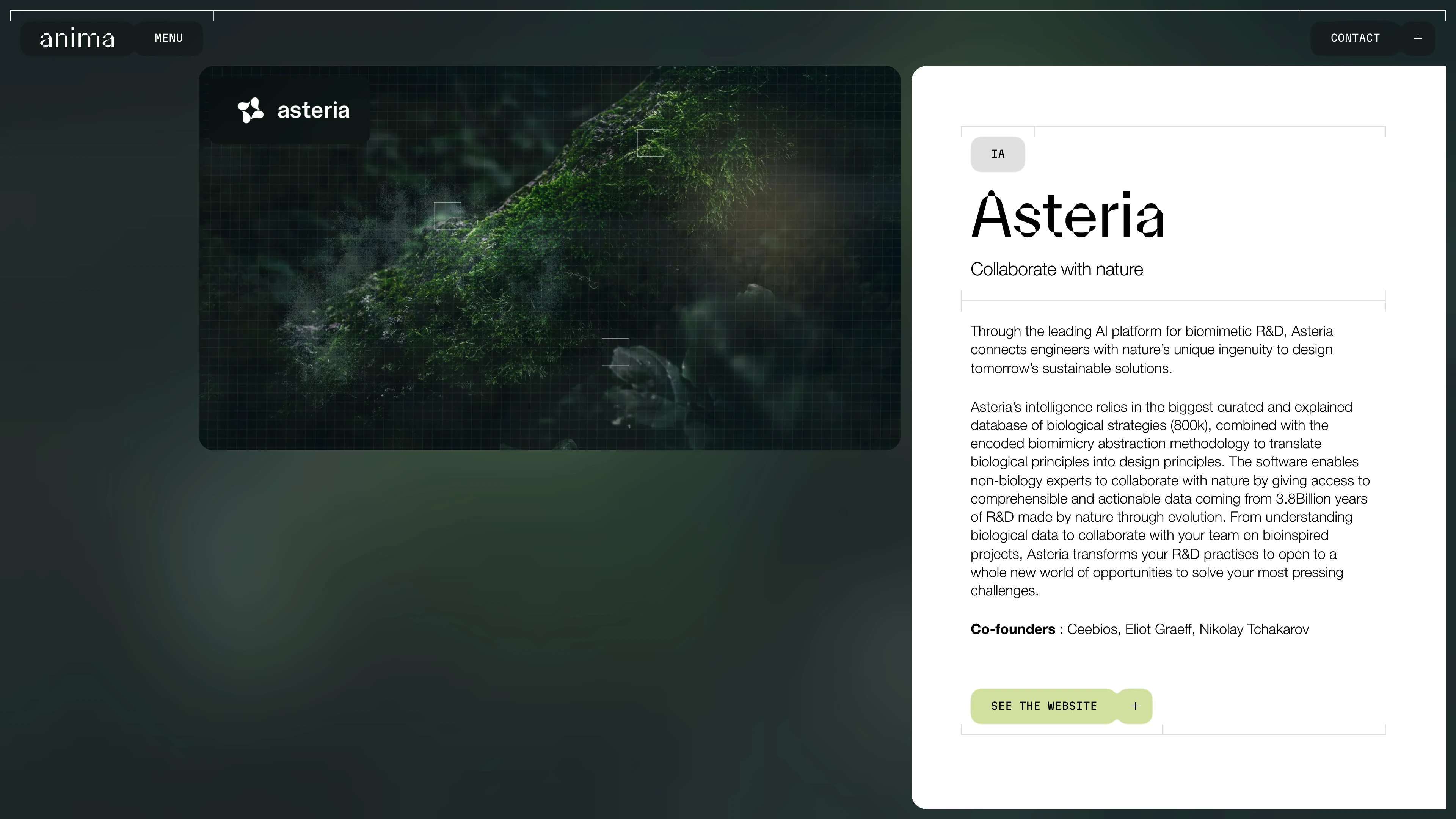Click the asteria wordmark in the image badge
Screen dimensions: 1456x819
pyautogui.click(x=313, y=110)
